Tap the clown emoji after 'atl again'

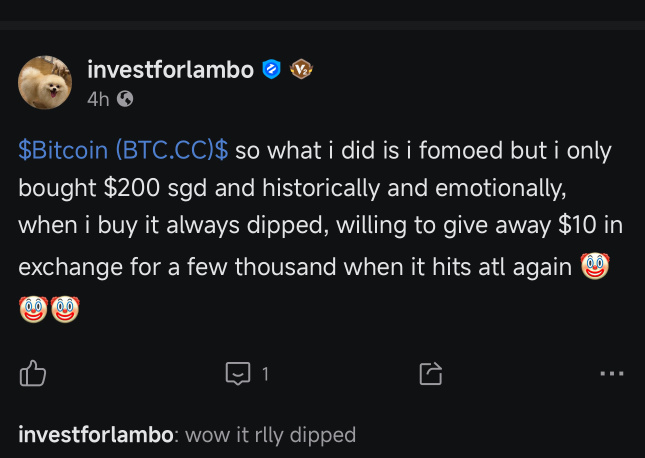coord(595,266)
